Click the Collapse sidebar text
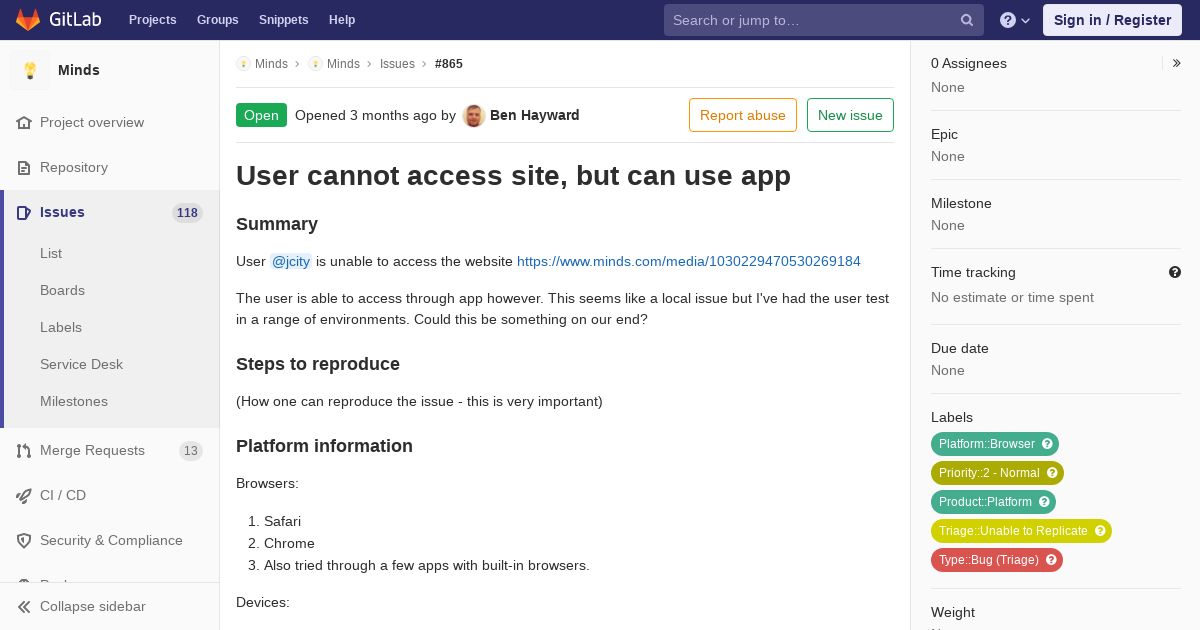 click(93, 606)
